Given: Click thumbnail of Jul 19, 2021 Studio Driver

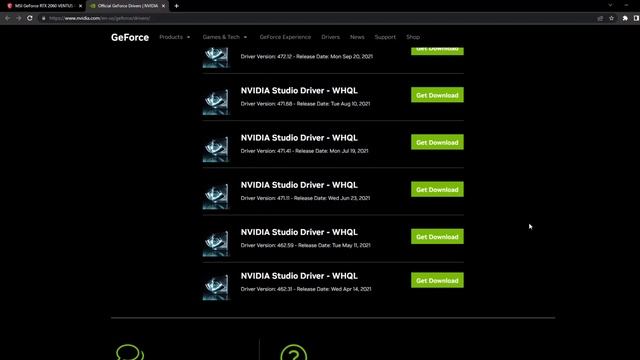Looking at the screenshot, I should tap(216, 149).
